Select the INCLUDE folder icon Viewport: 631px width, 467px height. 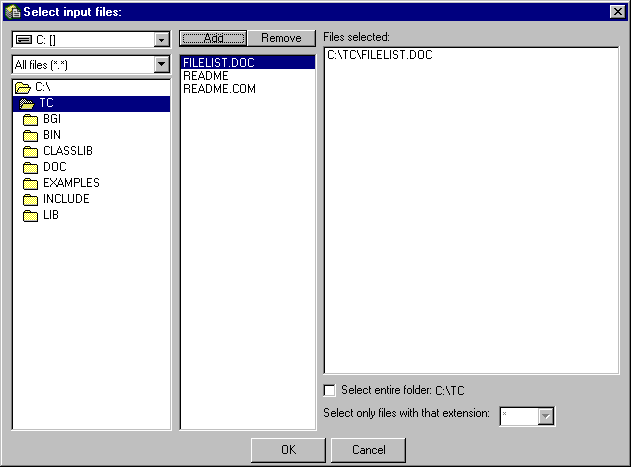[31, 199]
